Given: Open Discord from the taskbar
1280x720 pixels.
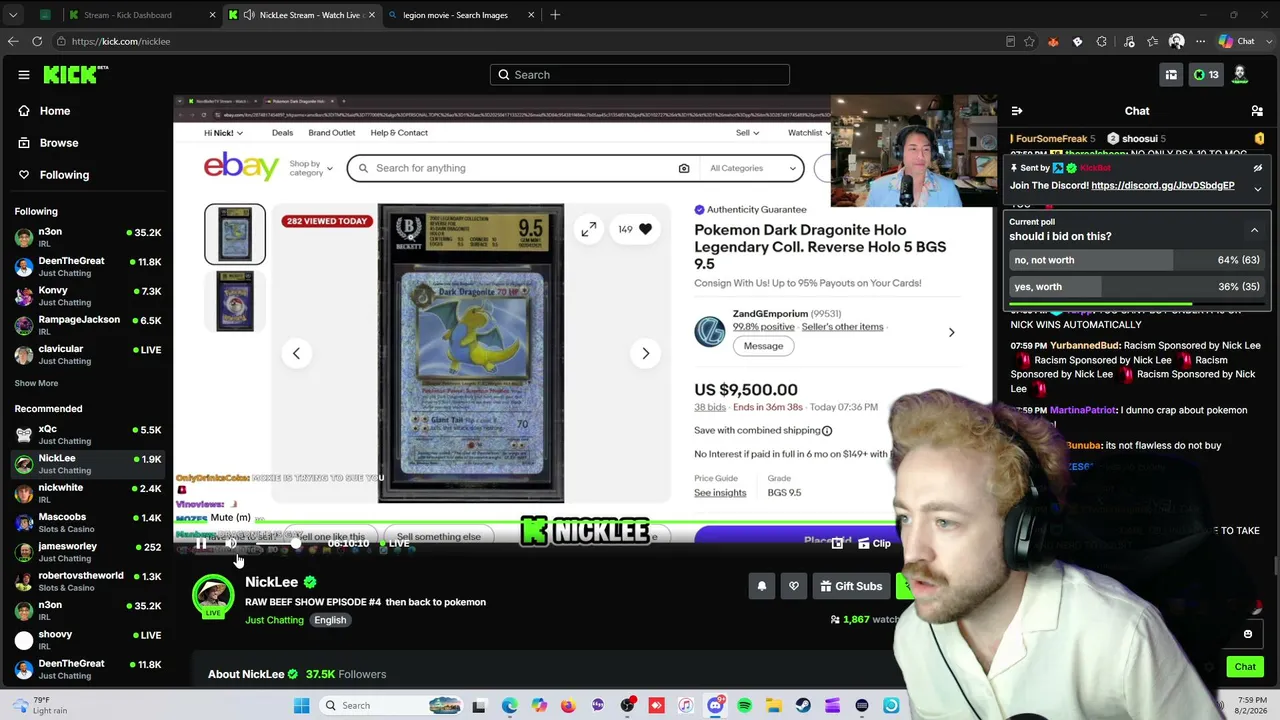Looking at the screenshot, I should [715, 706].
